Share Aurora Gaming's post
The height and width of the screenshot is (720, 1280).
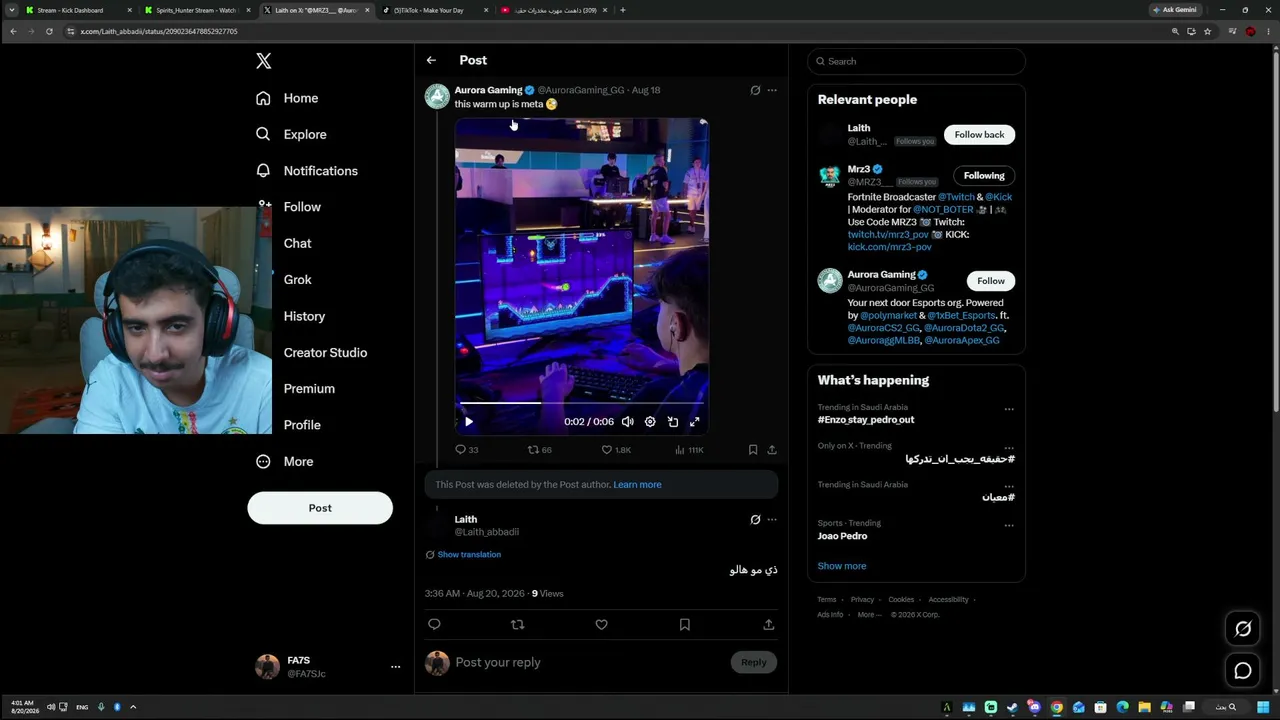coord(772,450)
